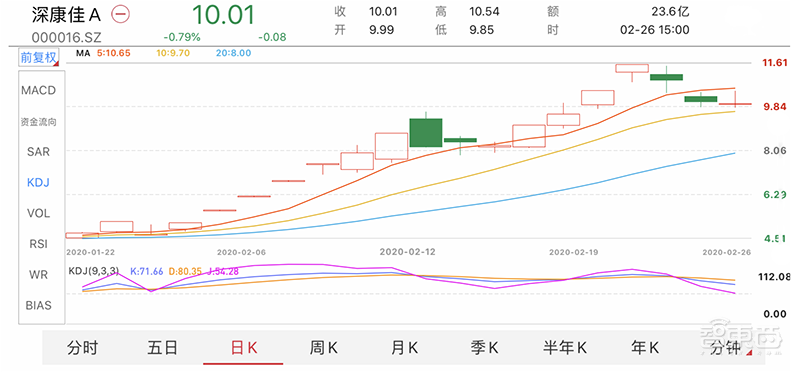Switch to the 周K tab
This screenshot has height=372, width=800.
coord(323,348)
